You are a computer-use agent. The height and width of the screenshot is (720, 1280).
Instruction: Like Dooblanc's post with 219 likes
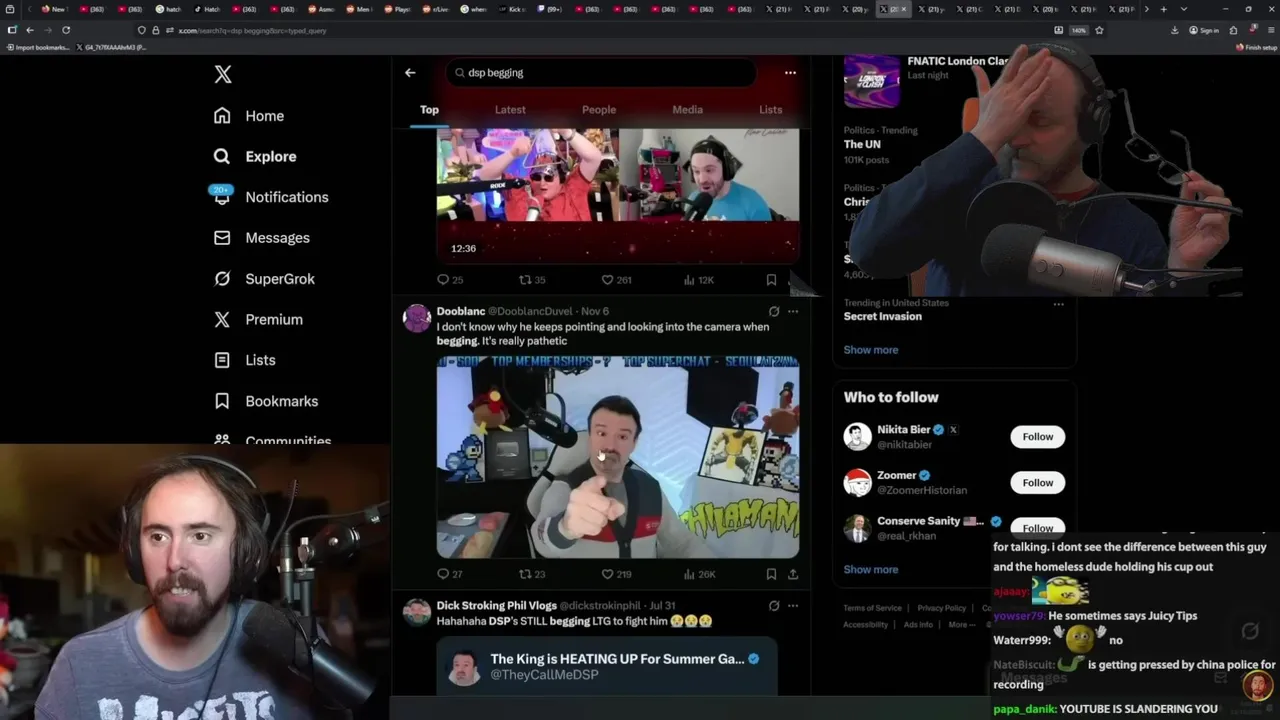click(616, 574)
